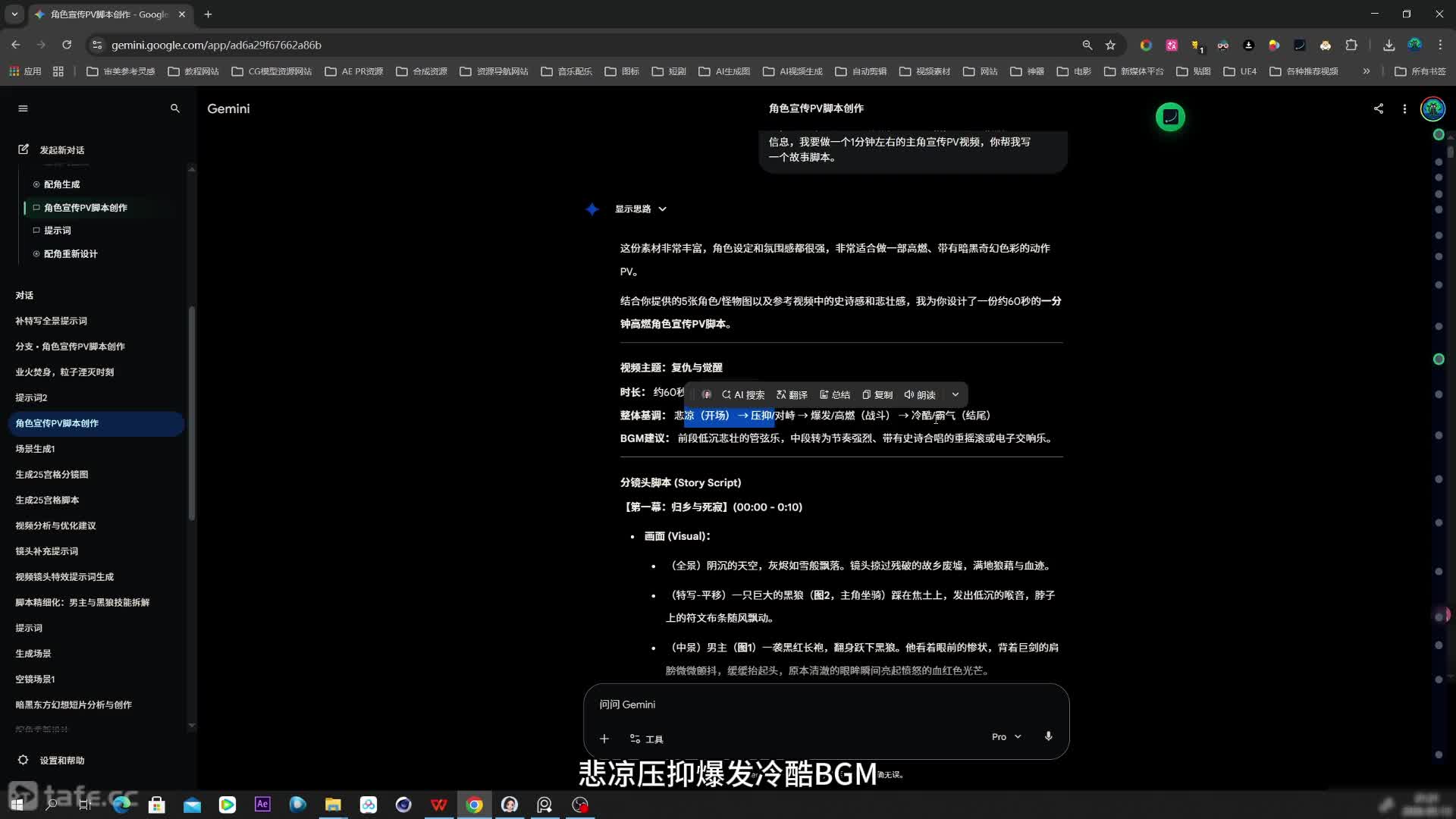Open the 工具 tools menu

[647, 739]
